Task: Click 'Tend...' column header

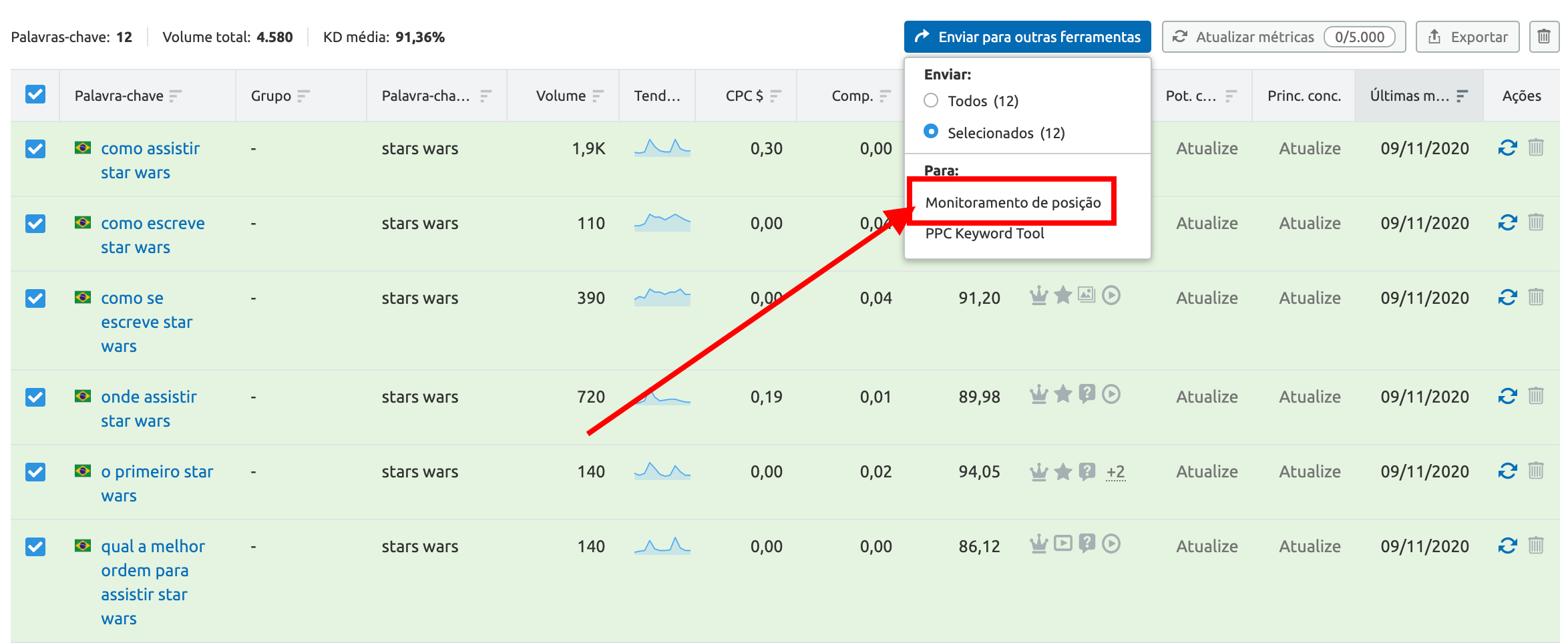Action: pyautogui.click(x=657, y=95)
